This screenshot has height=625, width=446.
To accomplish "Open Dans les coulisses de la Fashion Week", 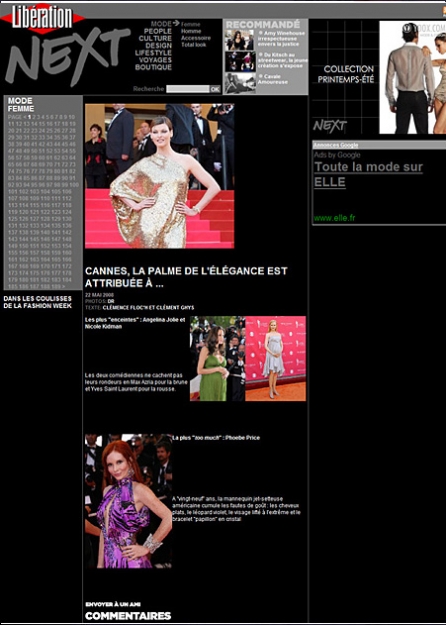I will [x=38, y=302].
